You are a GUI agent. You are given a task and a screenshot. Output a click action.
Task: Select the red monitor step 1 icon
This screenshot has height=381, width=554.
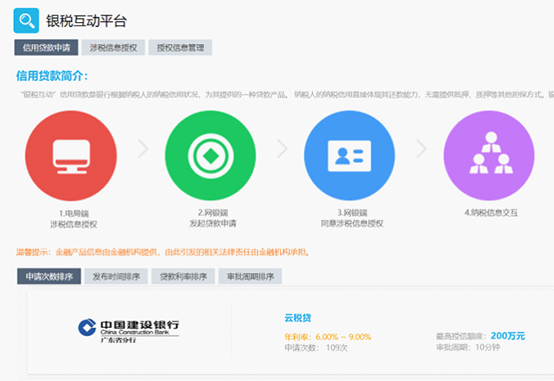click(71, 156)
